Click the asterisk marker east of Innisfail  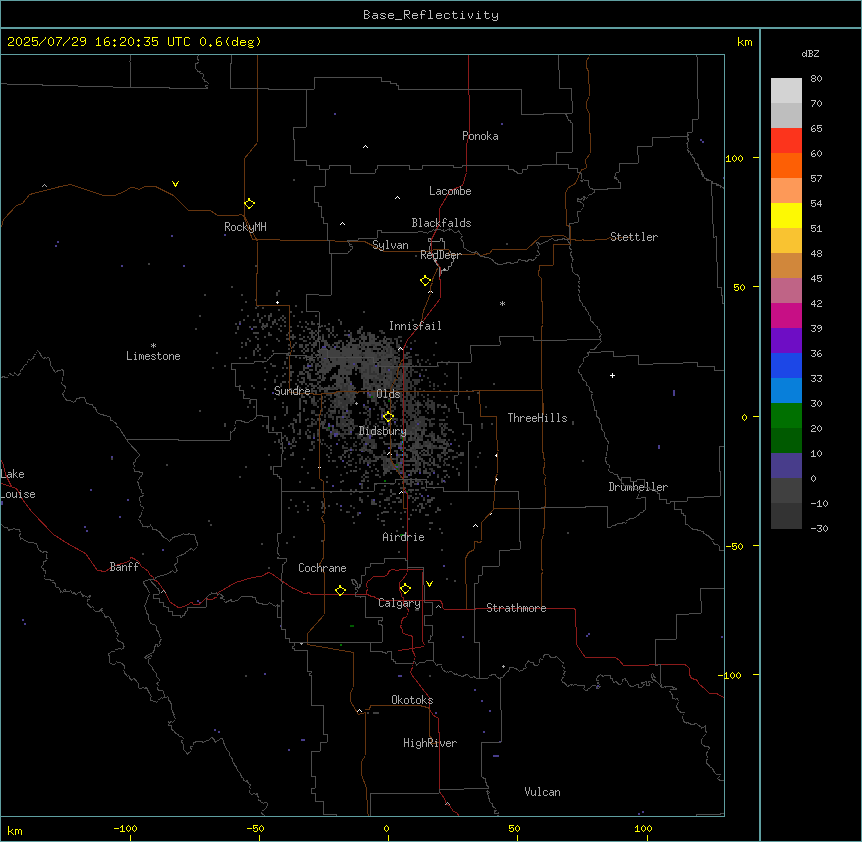click(x=502, y=303)
